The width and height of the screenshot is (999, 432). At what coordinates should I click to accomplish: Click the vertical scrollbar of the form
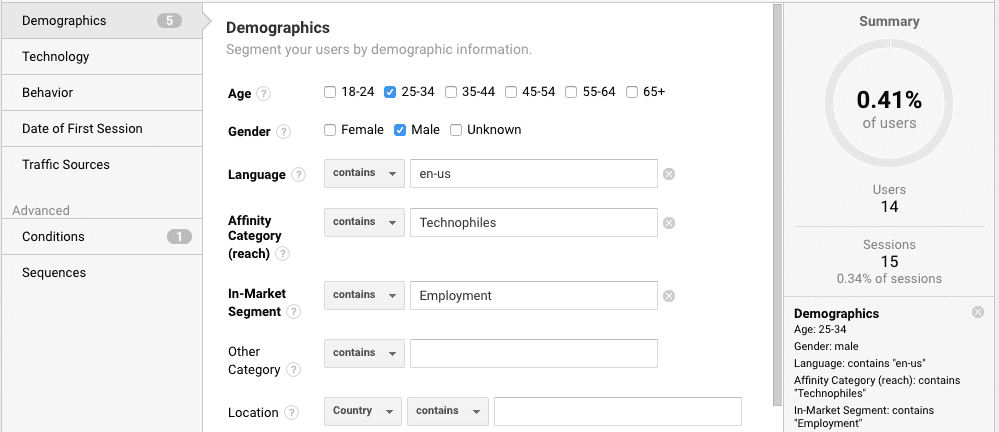[777, 204]
